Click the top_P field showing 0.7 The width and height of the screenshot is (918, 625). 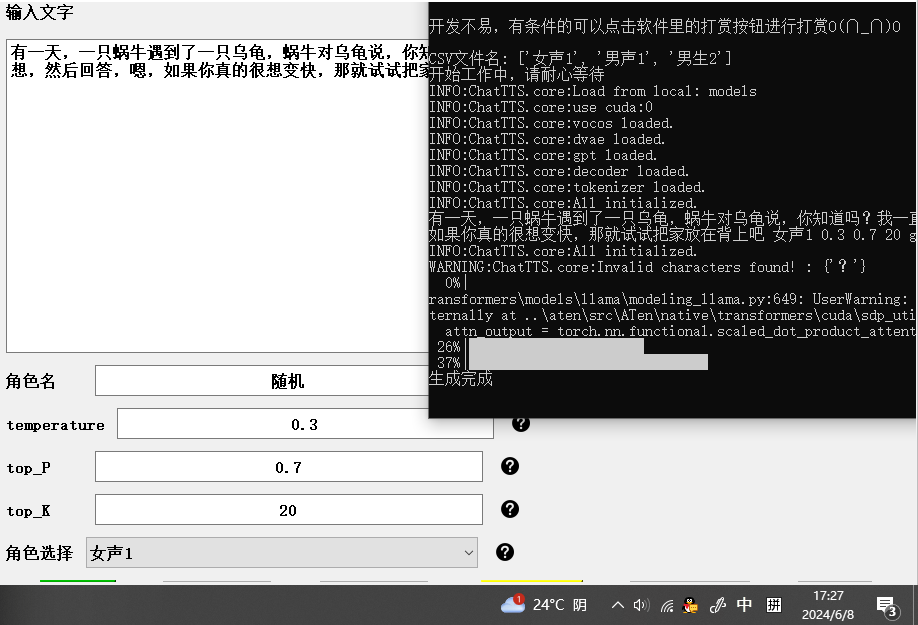pos(288,467)
